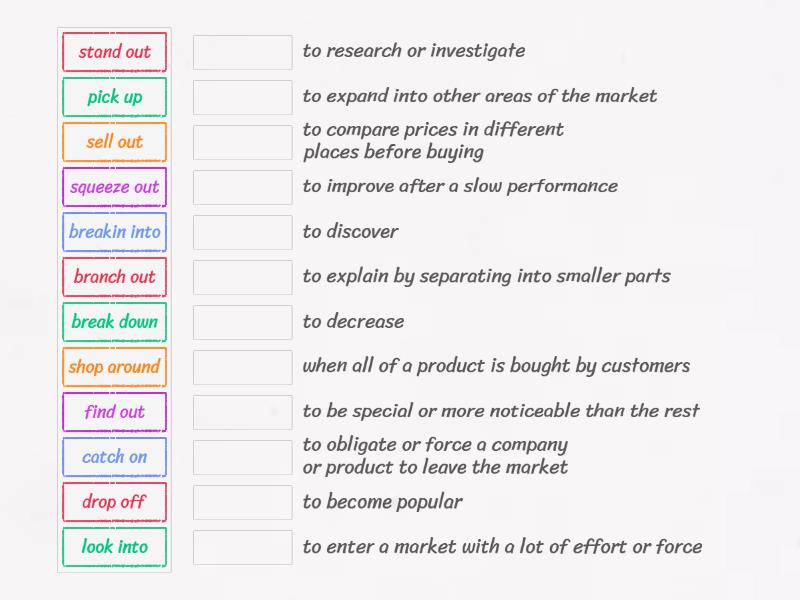Click the 'pick up' tile
The height and width of the screenshot is (600, 800).
114,97
